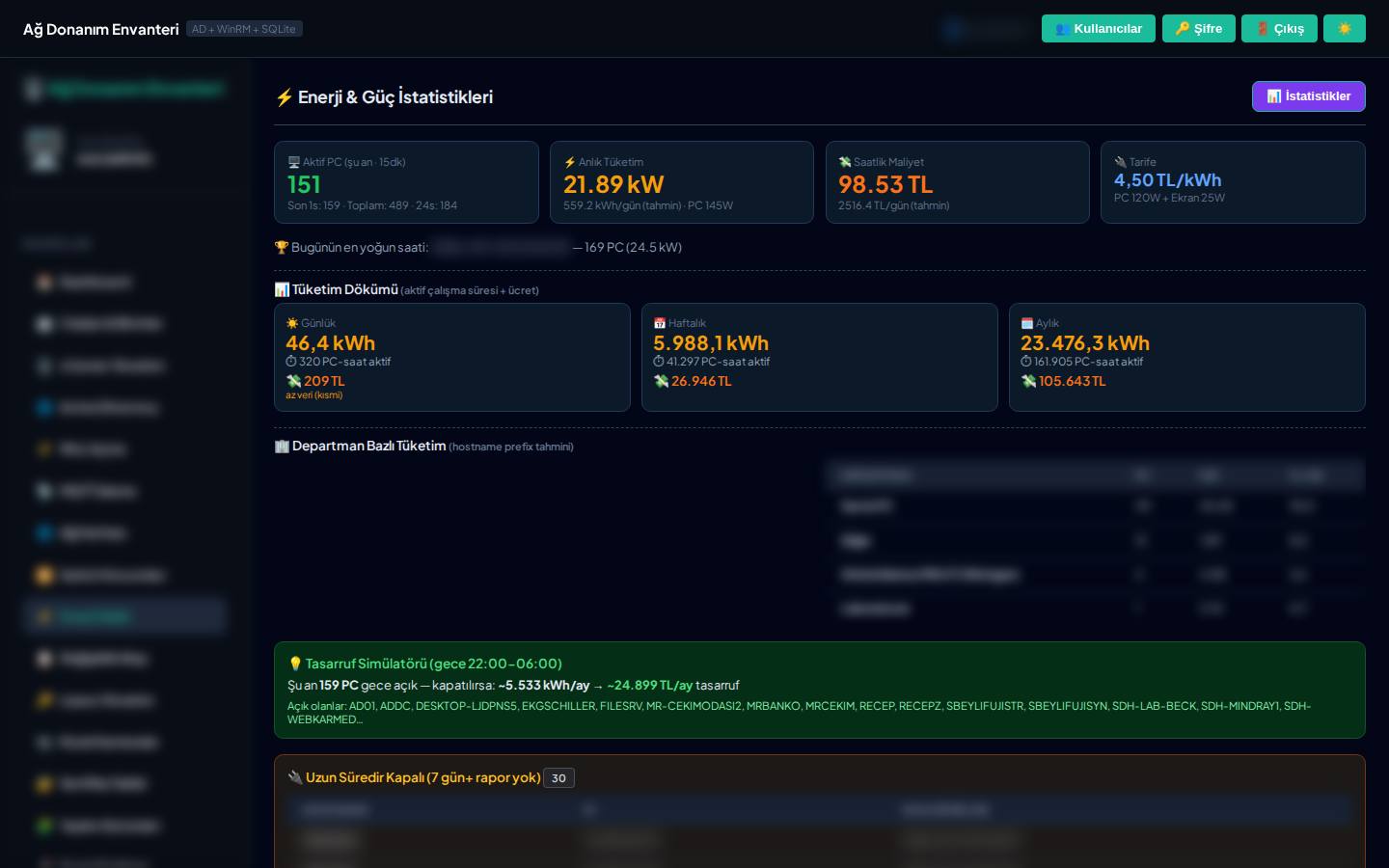1389x868 pixels.
Task: Click the calendar icon beside Haftalık
Action: [x=660, y=323]
